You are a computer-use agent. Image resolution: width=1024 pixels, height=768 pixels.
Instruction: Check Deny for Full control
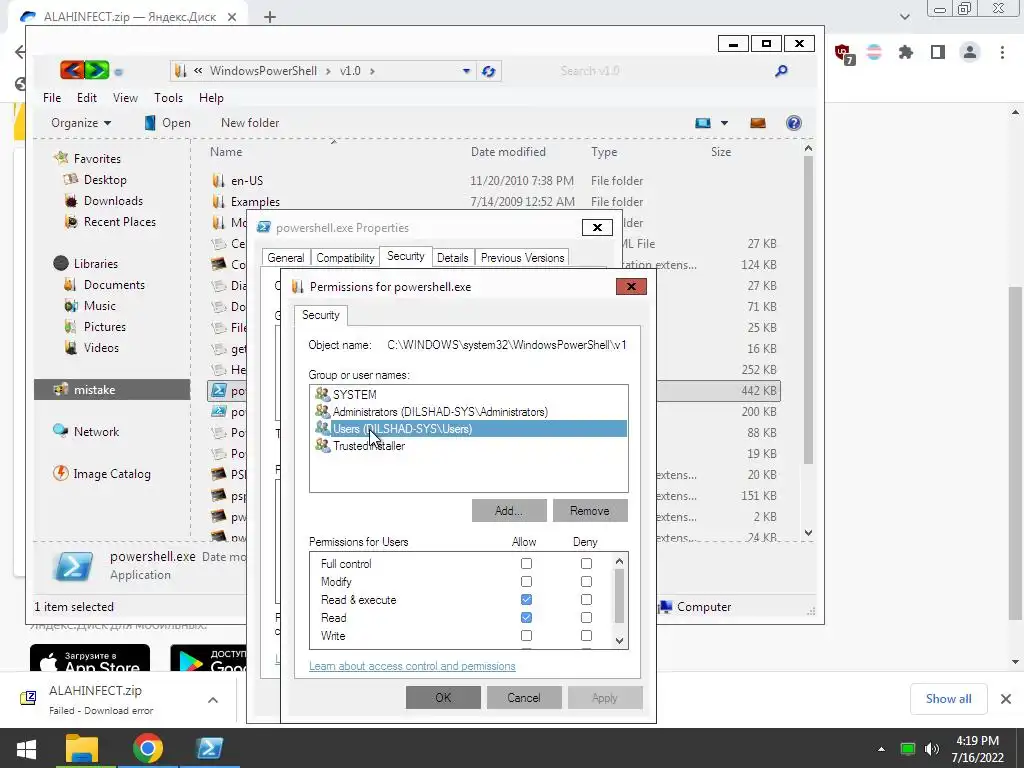[586, 564]
